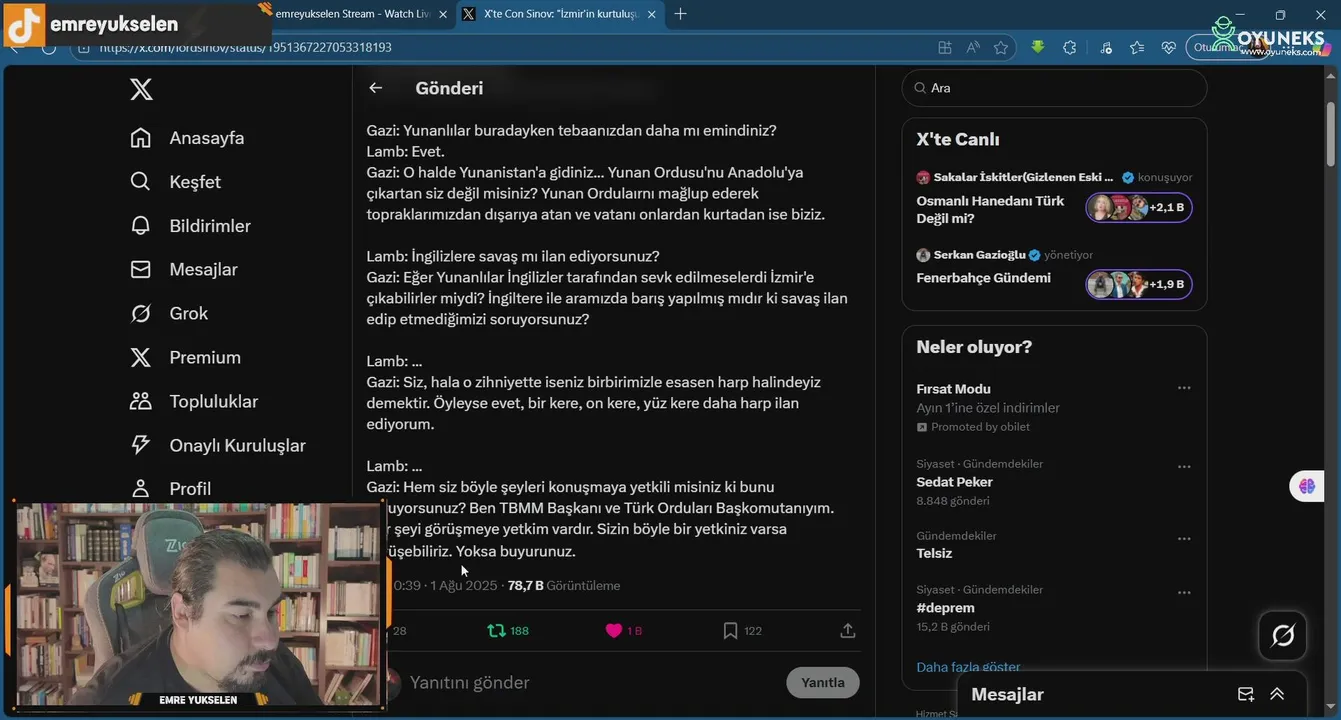The height and width of the screenshot is (720, 1341).
Task: Open Grok in the sidebar
Action: [169, 313]
